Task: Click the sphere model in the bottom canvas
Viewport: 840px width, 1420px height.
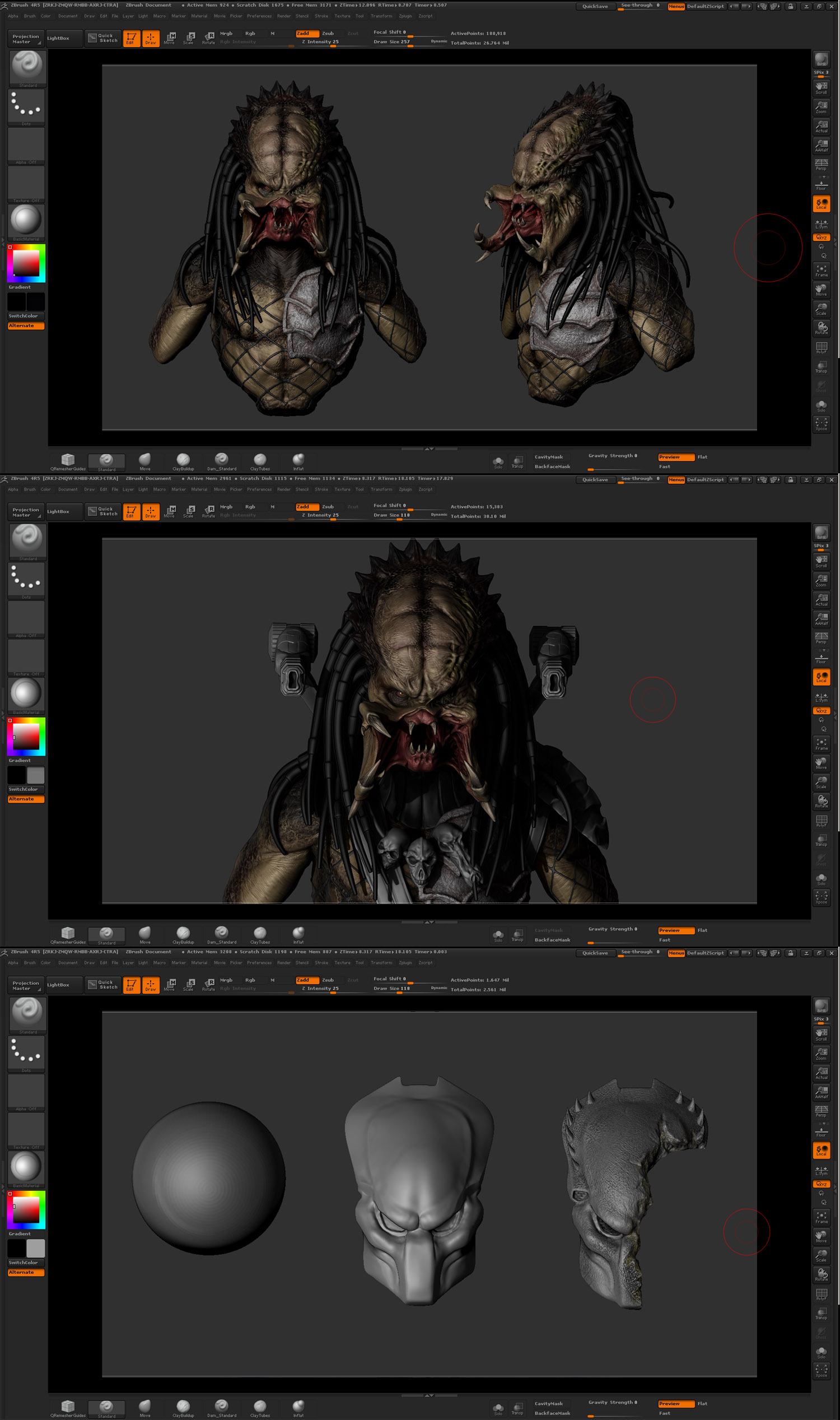Action: tap(209, 1177)
